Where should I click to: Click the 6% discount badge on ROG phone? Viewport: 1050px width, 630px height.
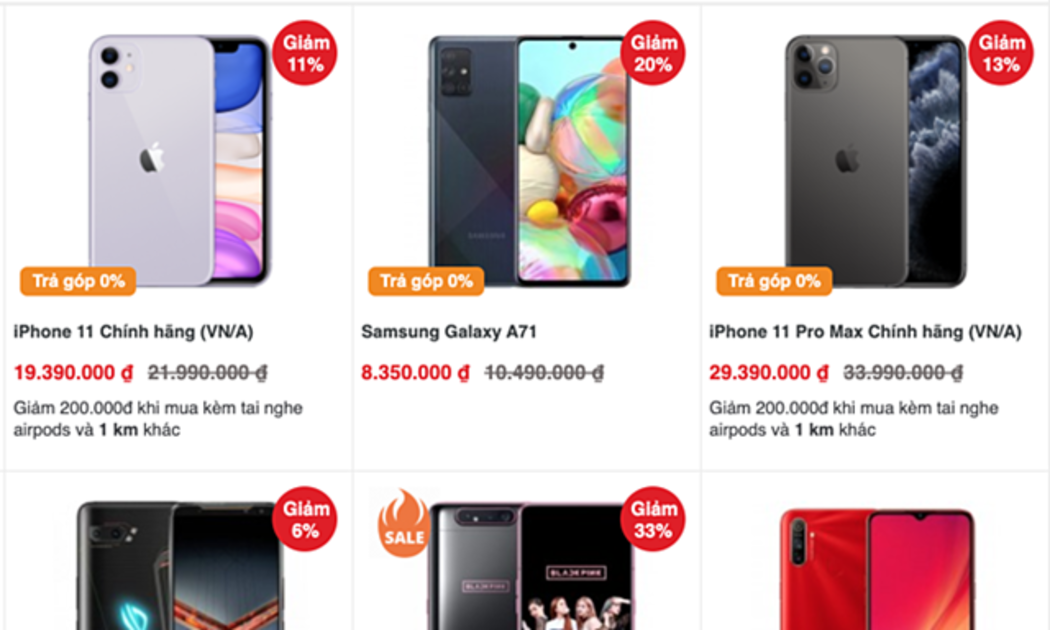pos(305,519)
